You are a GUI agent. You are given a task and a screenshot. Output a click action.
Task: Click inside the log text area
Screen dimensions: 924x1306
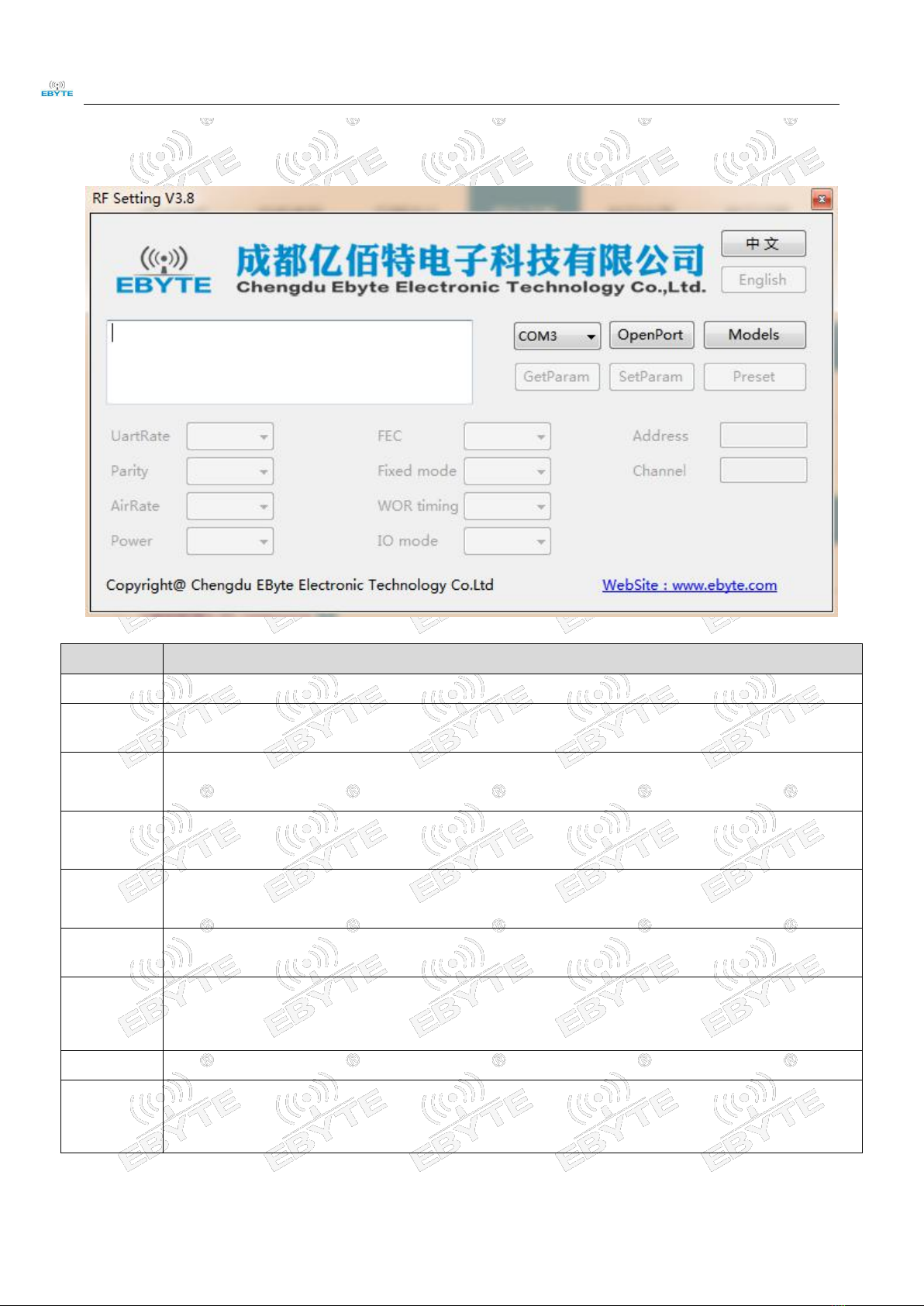[x=289, y=362]
